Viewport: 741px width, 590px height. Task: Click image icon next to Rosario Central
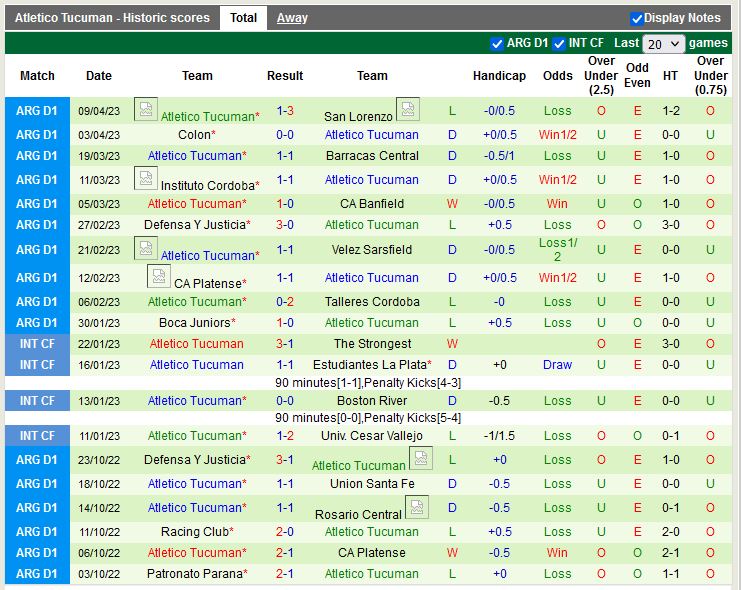pos(417,507)
